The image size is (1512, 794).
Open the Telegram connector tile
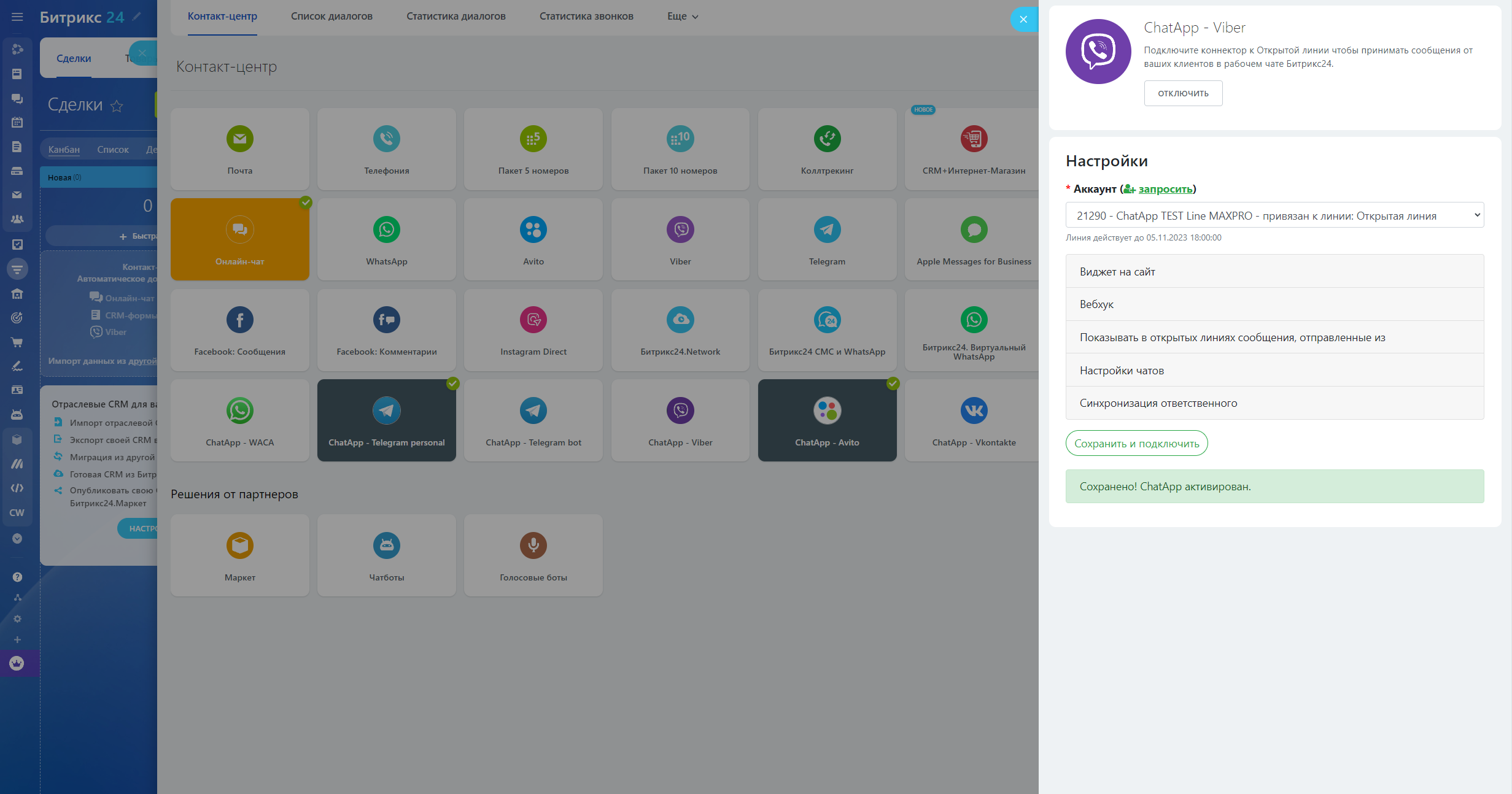[826, 239]
